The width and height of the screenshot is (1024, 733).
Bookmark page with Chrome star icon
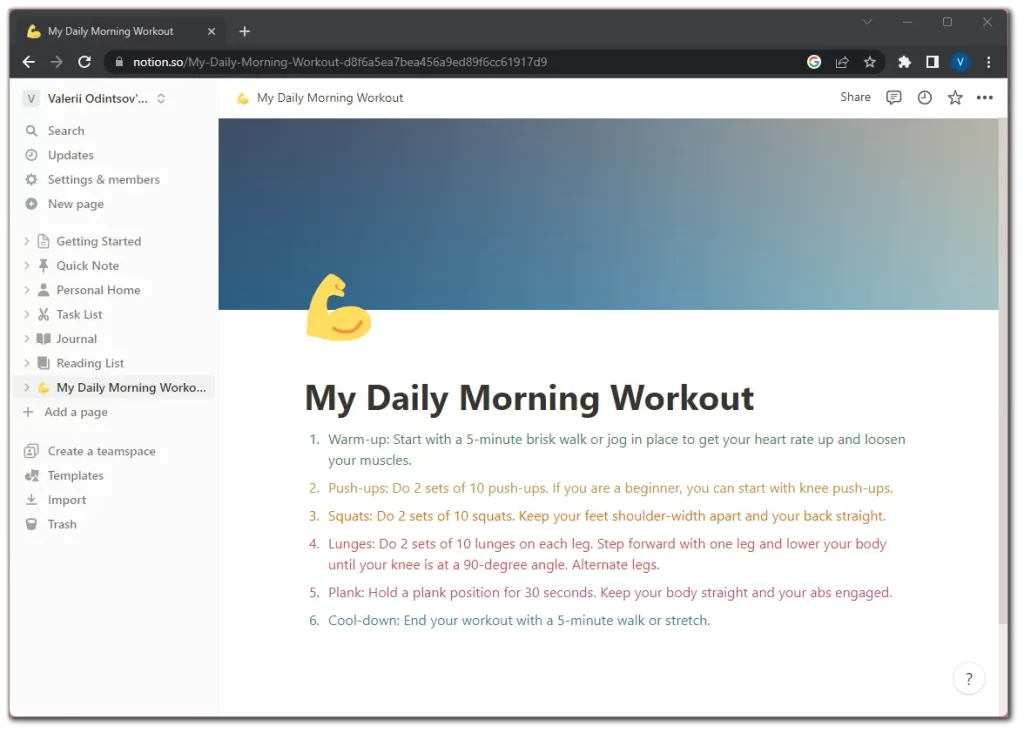[x=870, y=62]
